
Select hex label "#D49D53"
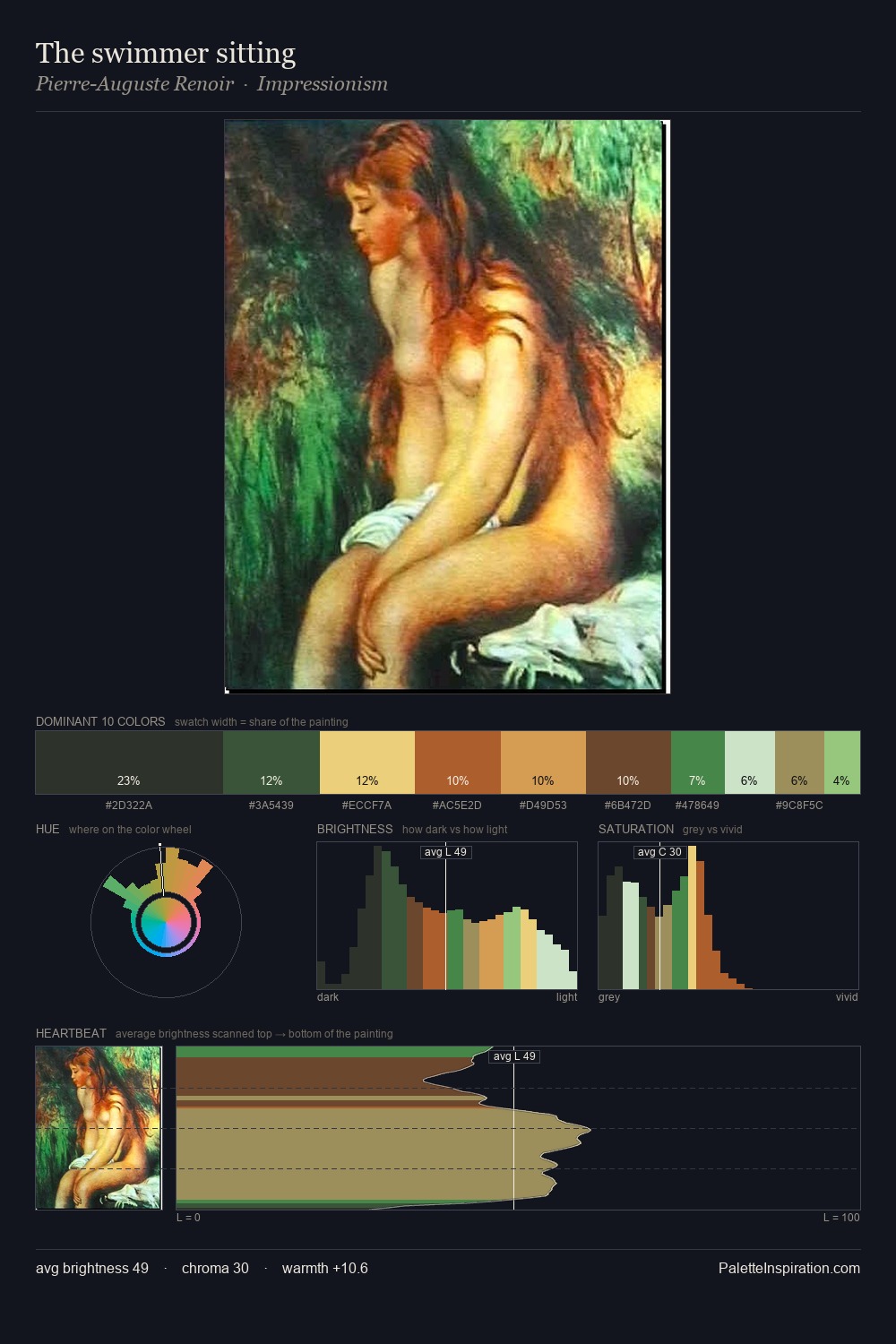point(543,805)
